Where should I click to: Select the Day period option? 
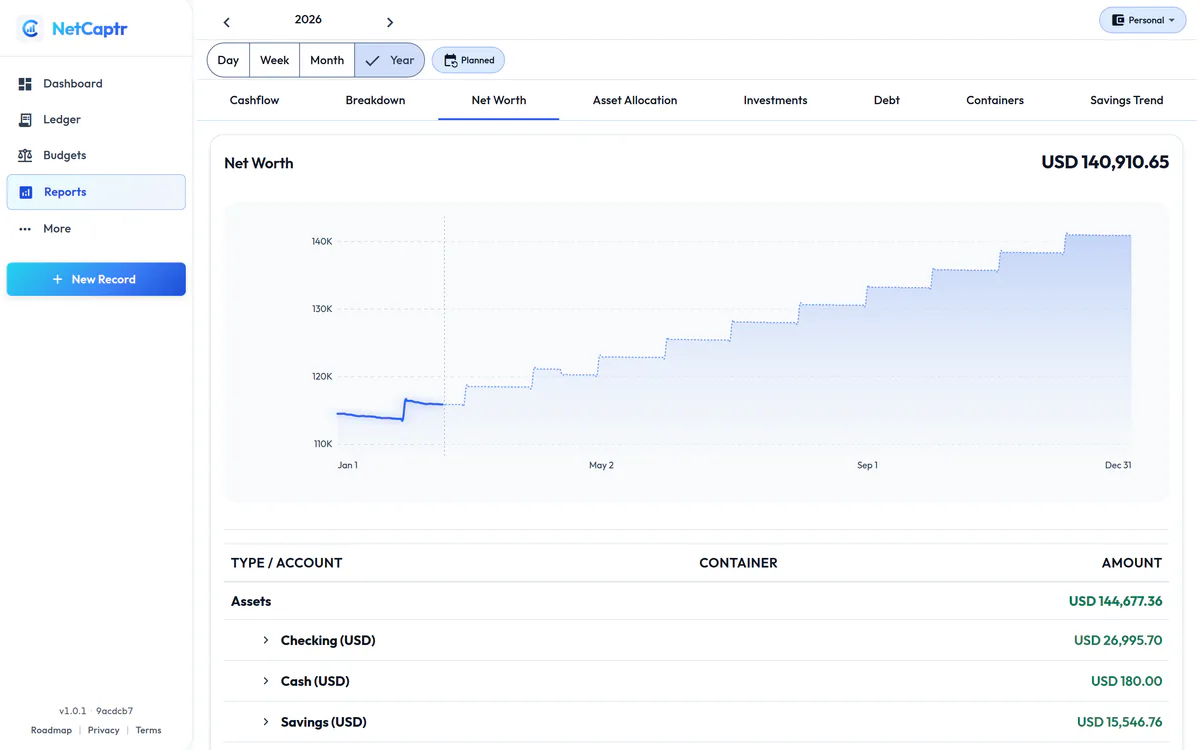[228, 60]
